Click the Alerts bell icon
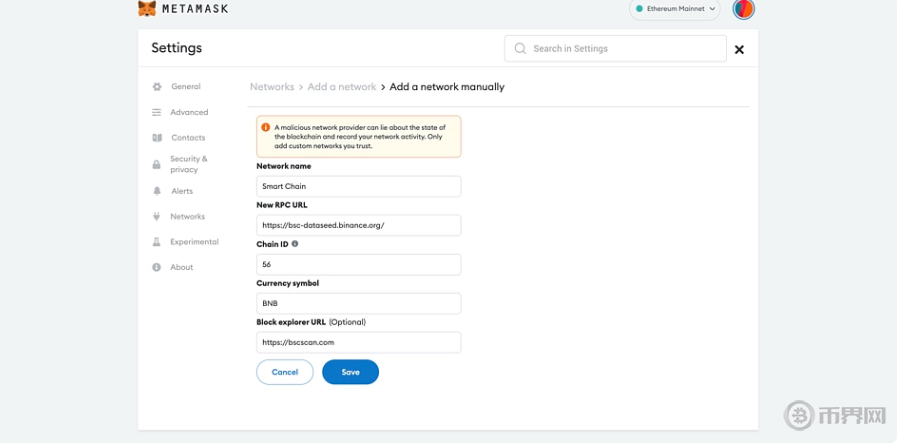 coord(157,191)
